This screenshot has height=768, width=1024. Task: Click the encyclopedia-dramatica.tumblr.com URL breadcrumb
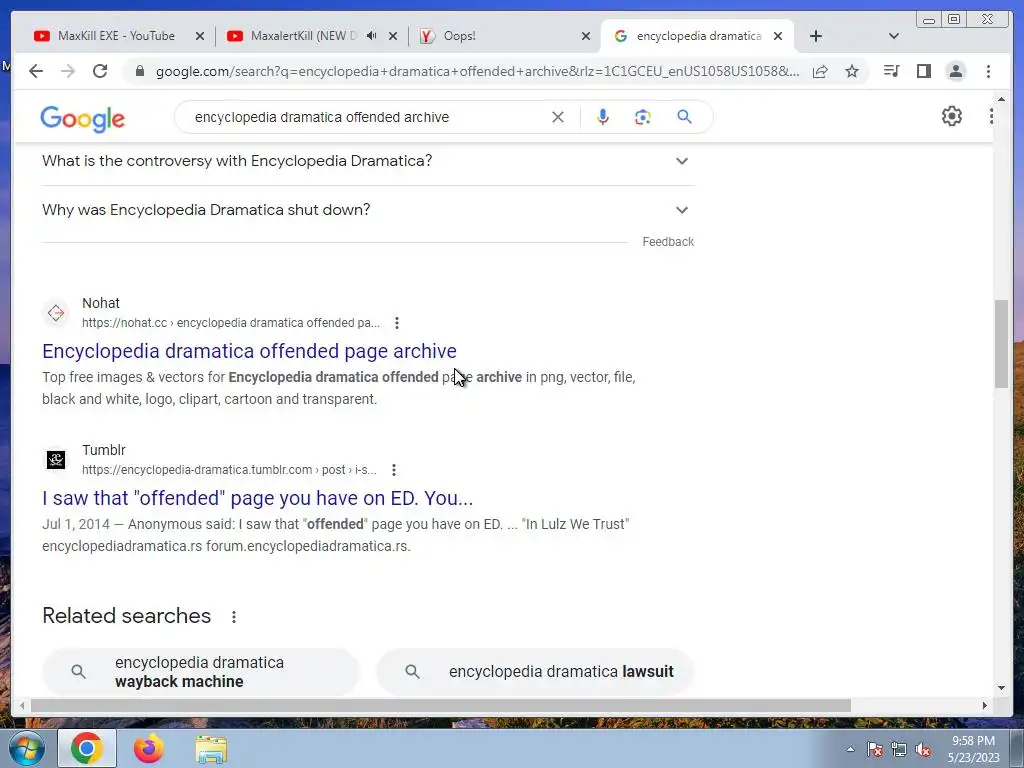(x=229, y=470)
